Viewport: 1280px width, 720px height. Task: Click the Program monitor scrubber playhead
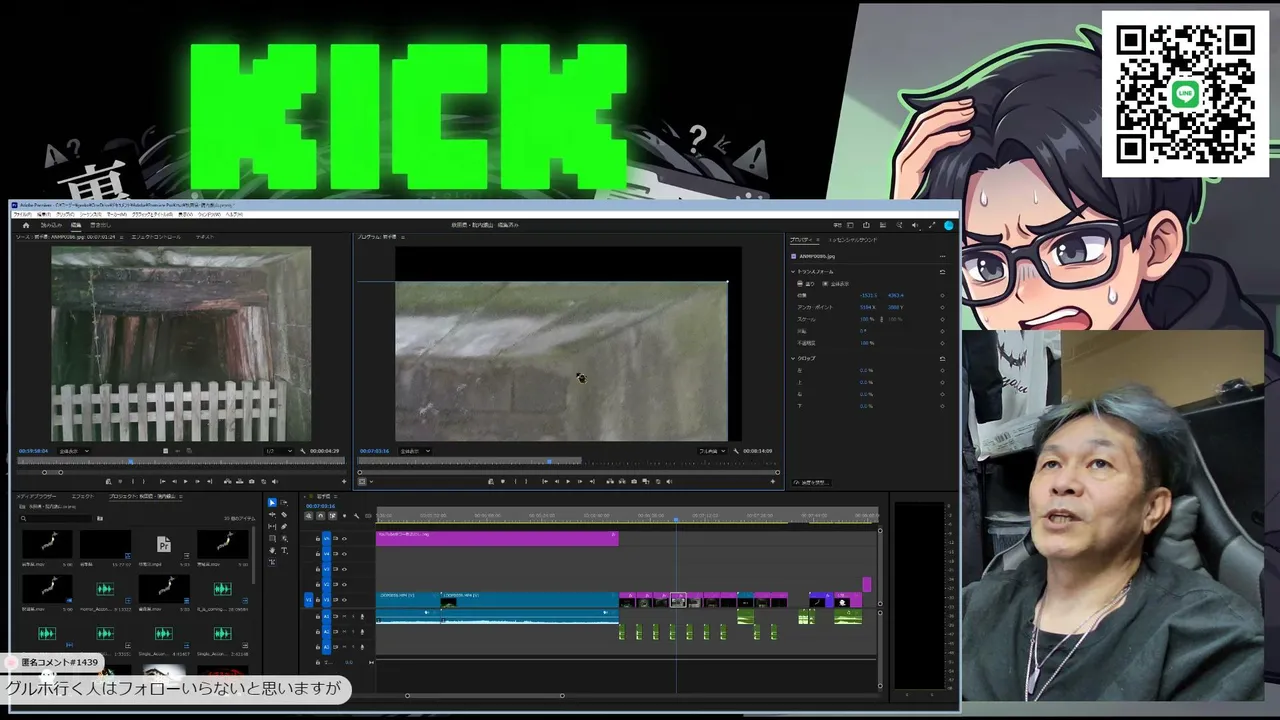549,461
